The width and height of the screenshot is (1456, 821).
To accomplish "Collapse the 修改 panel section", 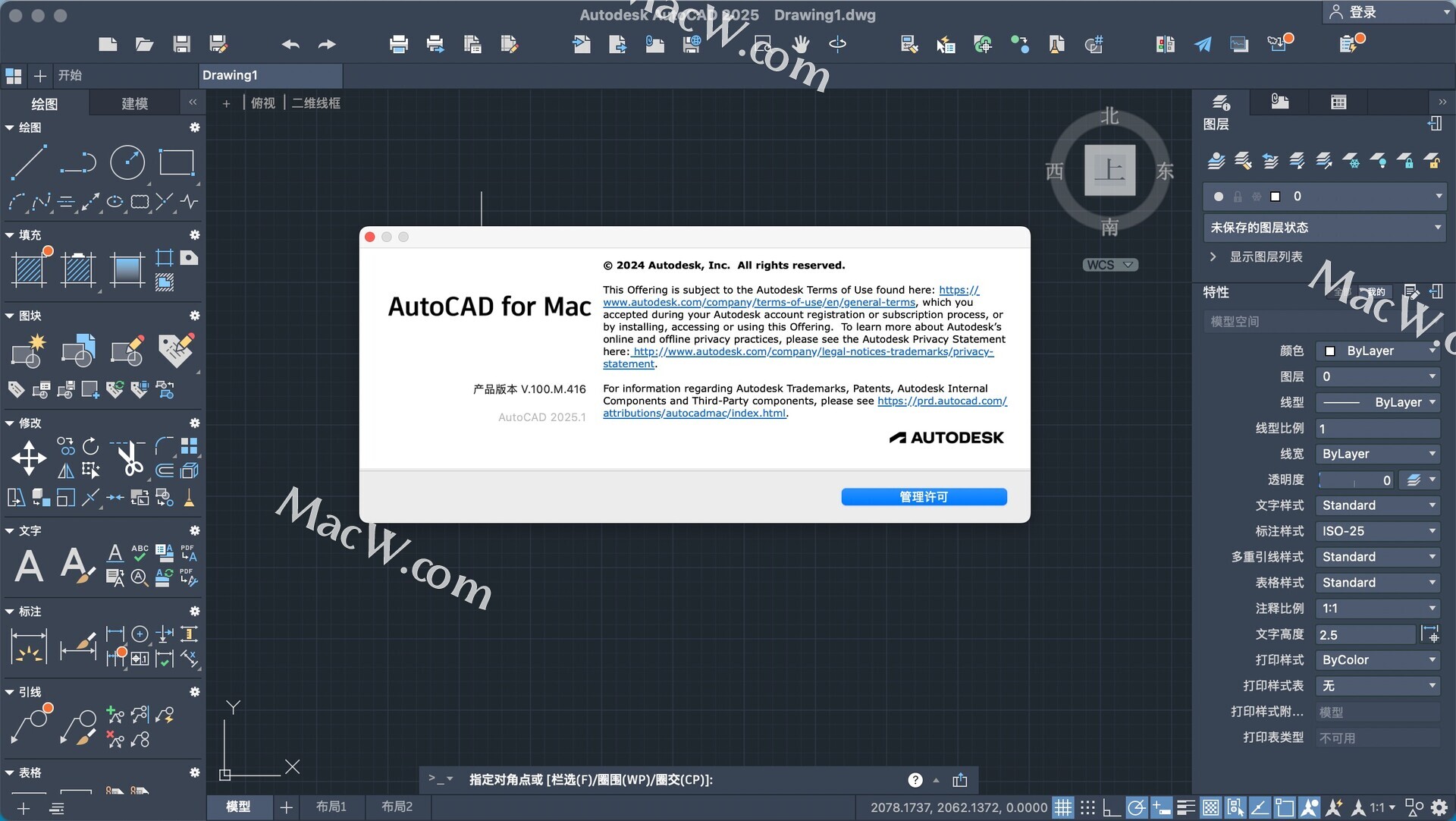I will point(9,423).
